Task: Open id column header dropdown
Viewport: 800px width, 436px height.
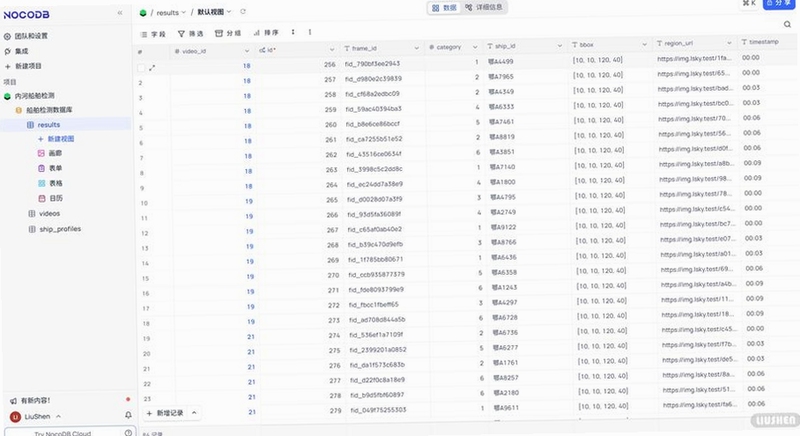Action: [x=332, y=49]
